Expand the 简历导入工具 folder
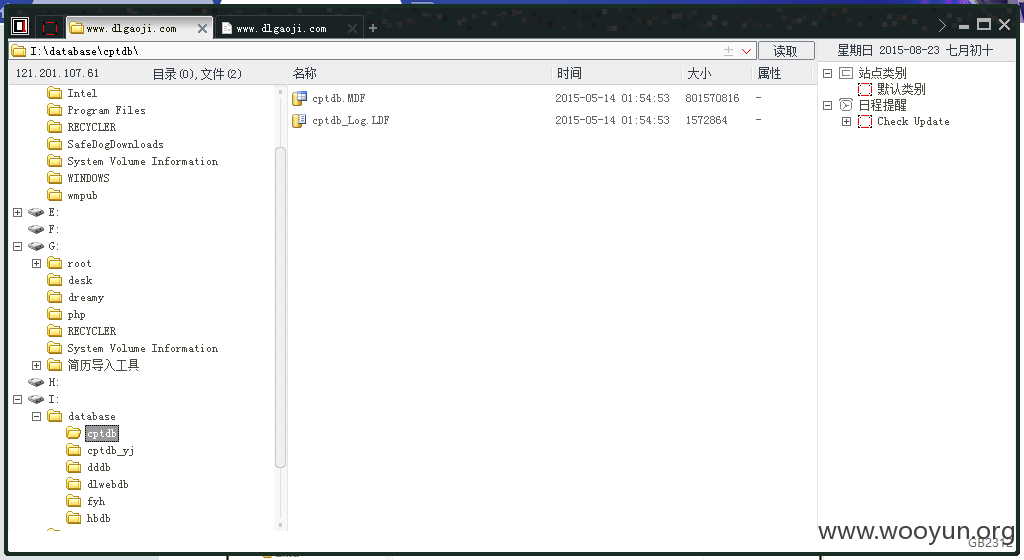Screen dimensions: 1024x560 click(x=37, y=366)
